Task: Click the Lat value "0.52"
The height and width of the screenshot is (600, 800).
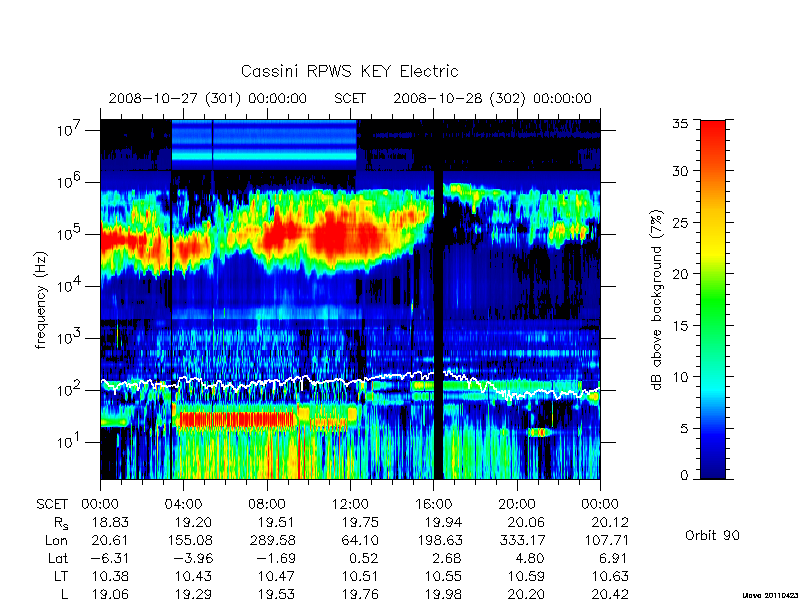Action: (x=364, y=558)
